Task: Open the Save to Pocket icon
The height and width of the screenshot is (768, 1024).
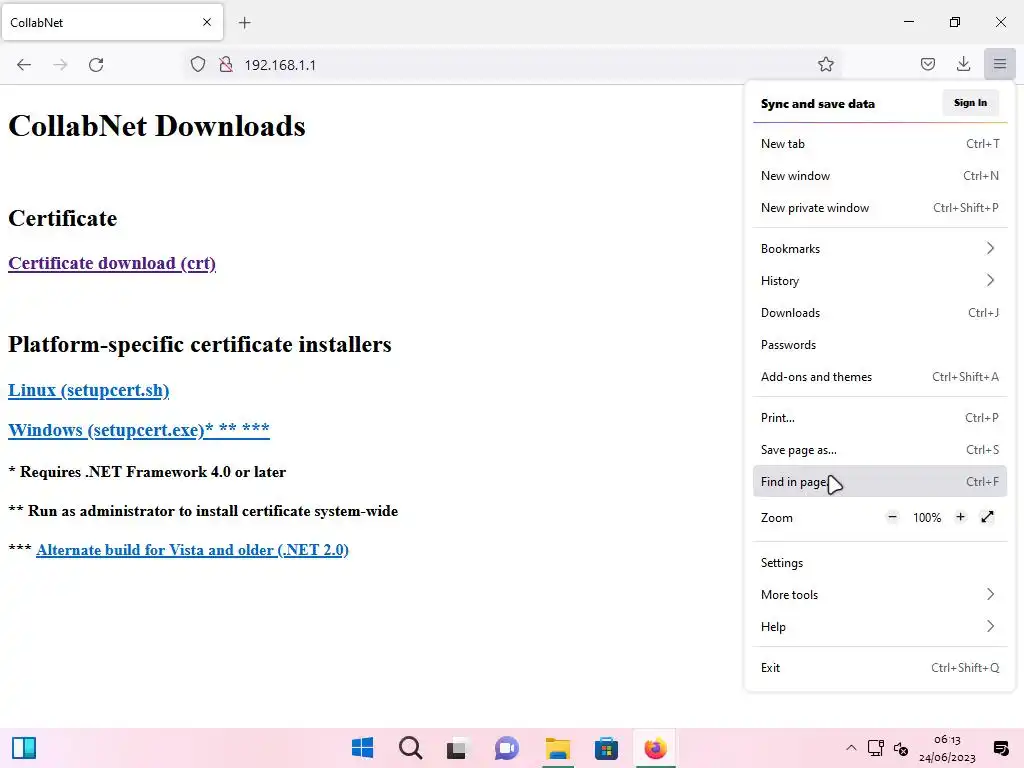Action: [x=927, y=64]
